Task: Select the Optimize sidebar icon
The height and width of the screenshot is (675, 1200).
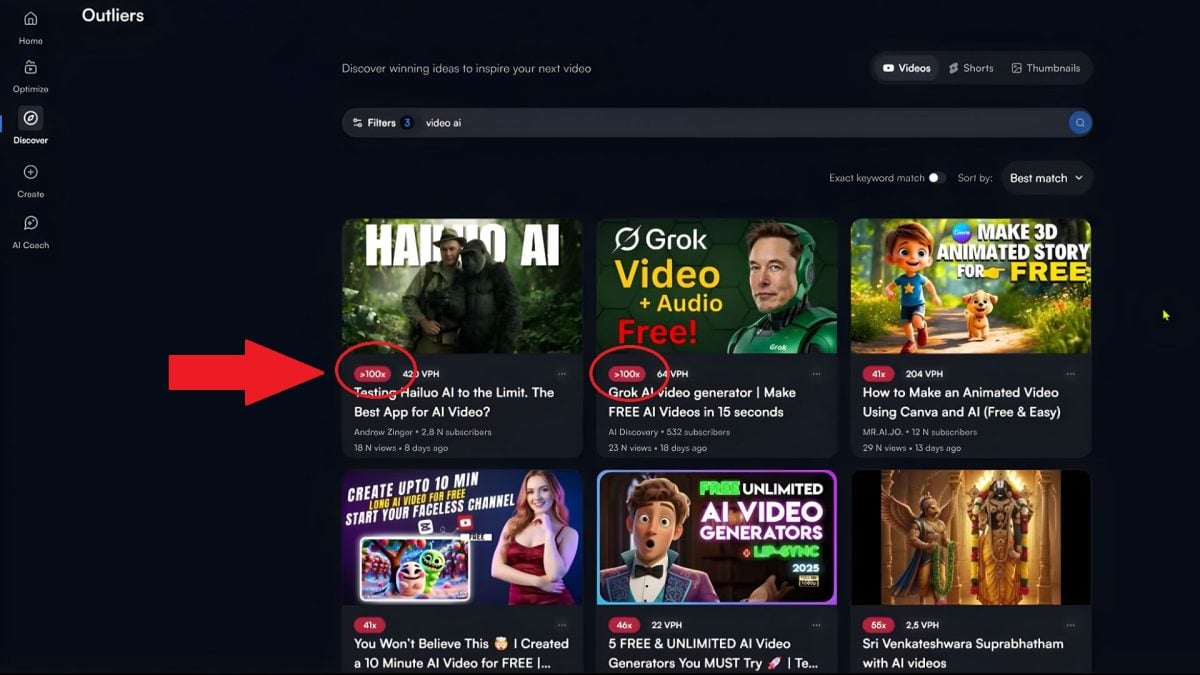Action: pyautogui.click(x=30, y=74)
